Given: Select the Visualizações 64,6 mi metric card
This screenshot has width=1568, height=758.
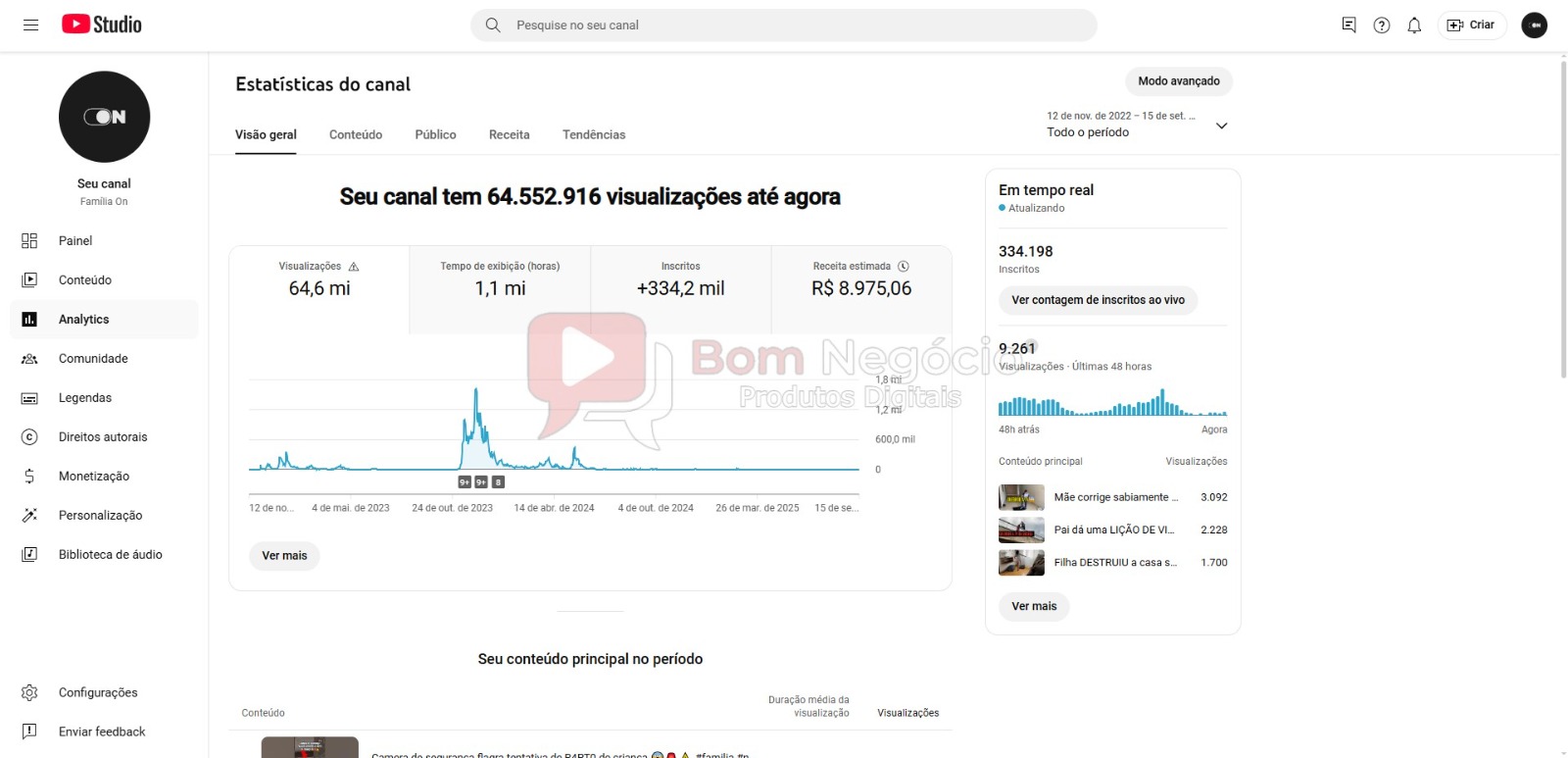Looking at the screenshot, I should coord(319,289).
